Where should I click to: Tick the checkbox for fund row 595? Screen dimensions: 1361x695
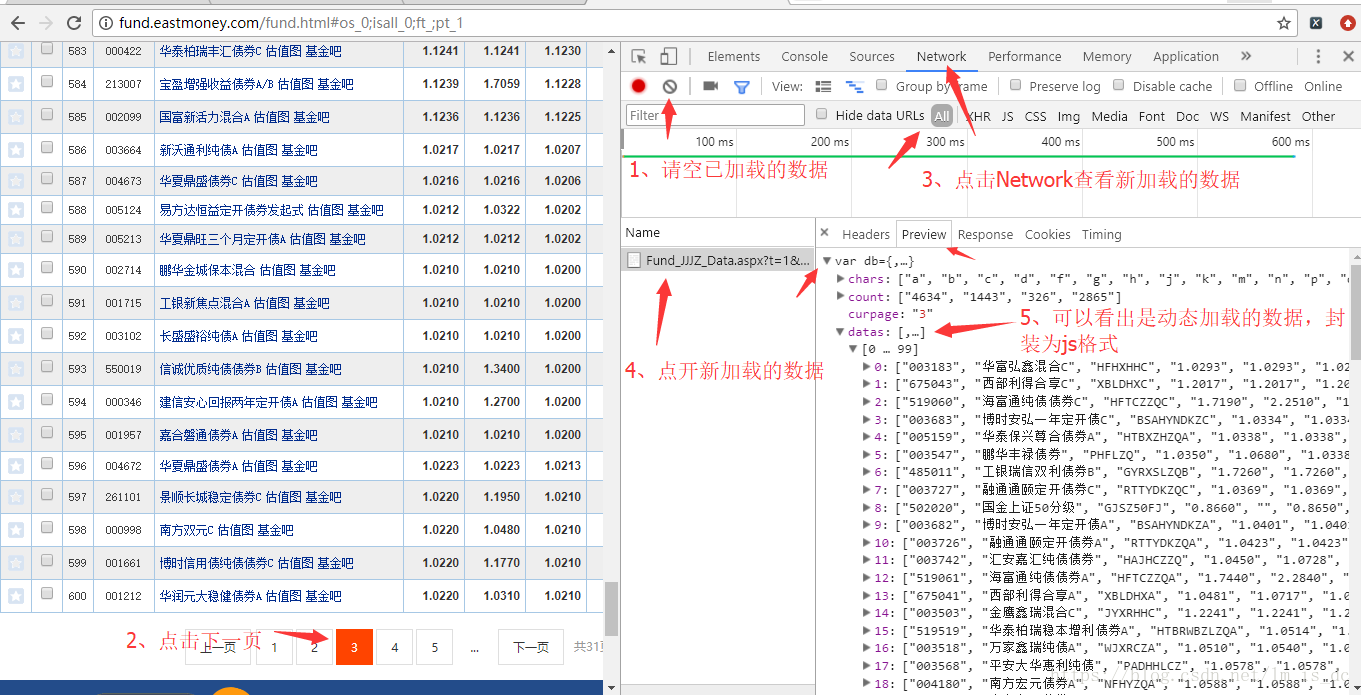click(47, 433)
